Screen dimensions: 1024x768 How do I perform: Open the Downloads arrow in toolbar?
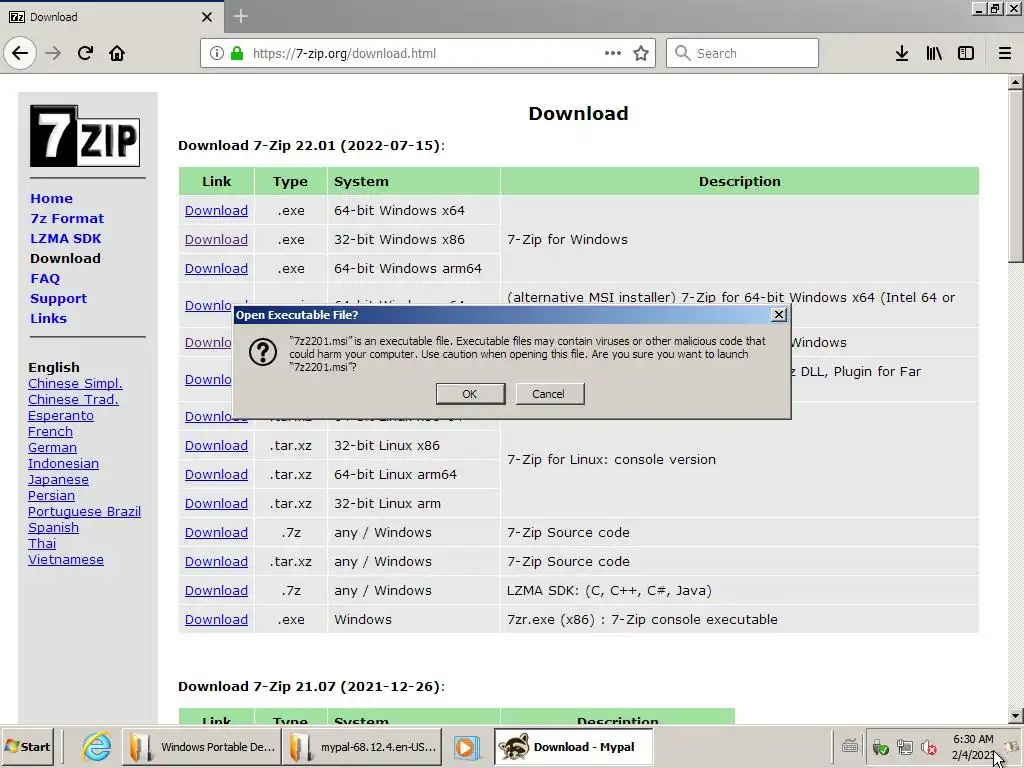tap(902, 53)
